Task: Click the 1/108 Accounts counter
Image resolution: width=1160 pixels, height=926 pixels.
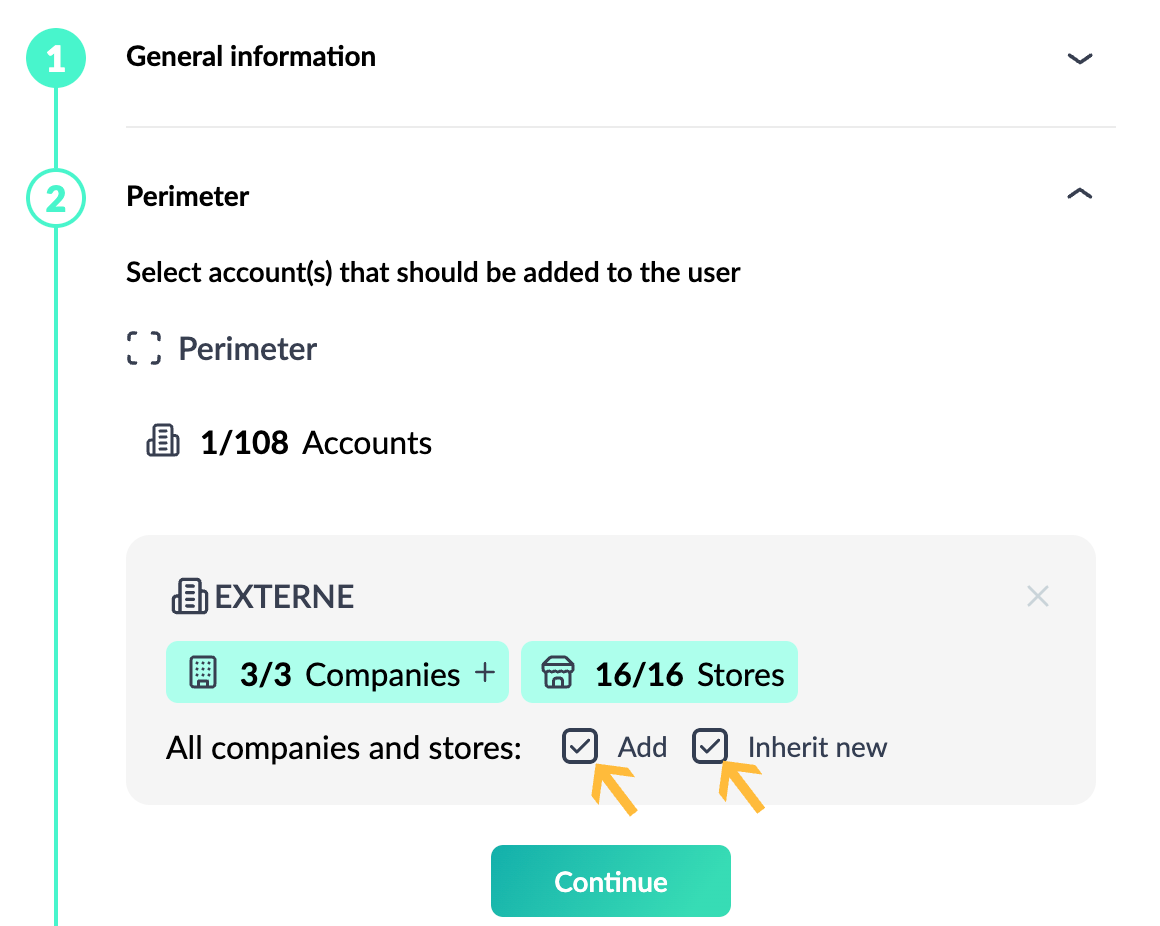Action: click(316, 442)
